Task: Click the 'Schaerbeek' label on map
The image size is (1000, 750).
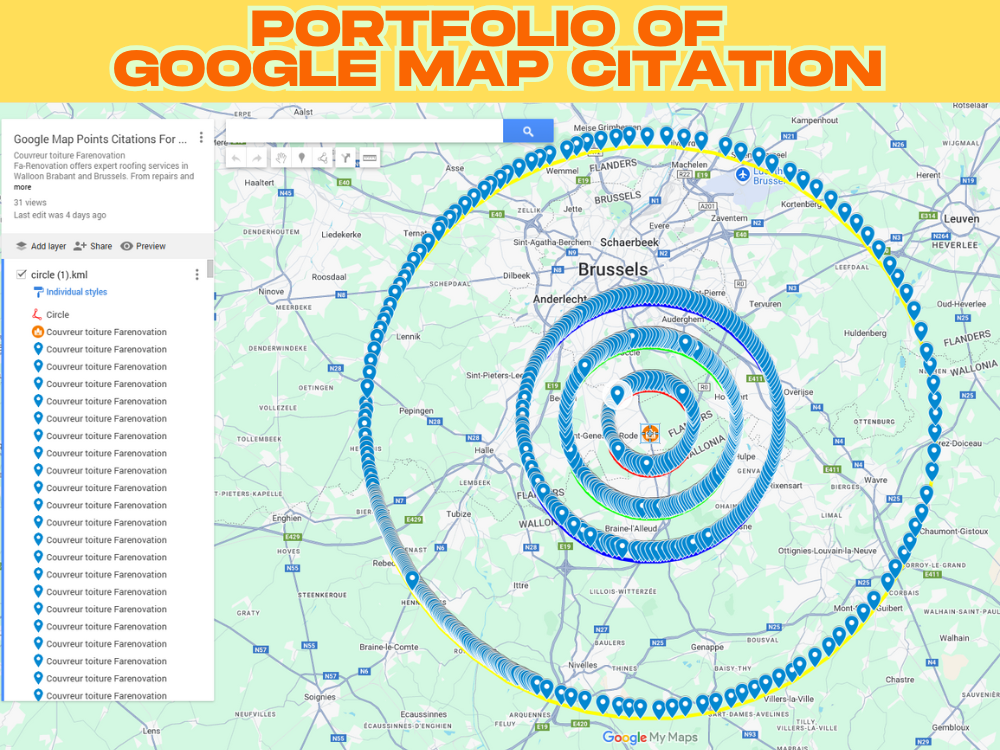Action: tap(629, 242)
